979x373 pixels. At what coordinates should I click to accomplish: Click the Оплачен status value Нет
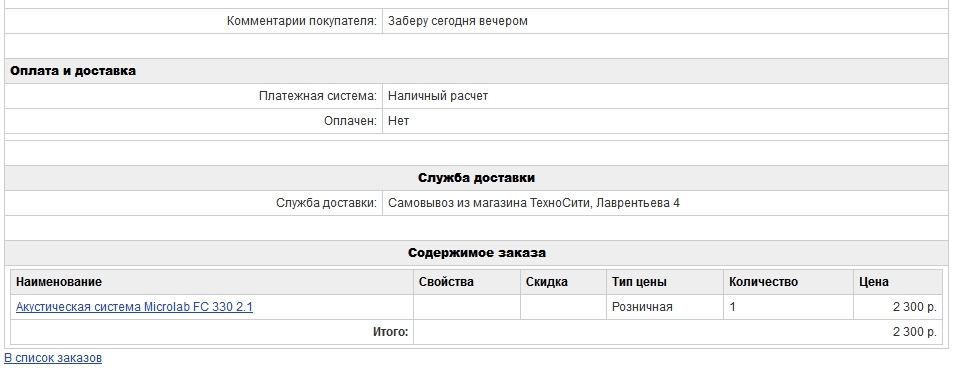[x=398, y=121]
